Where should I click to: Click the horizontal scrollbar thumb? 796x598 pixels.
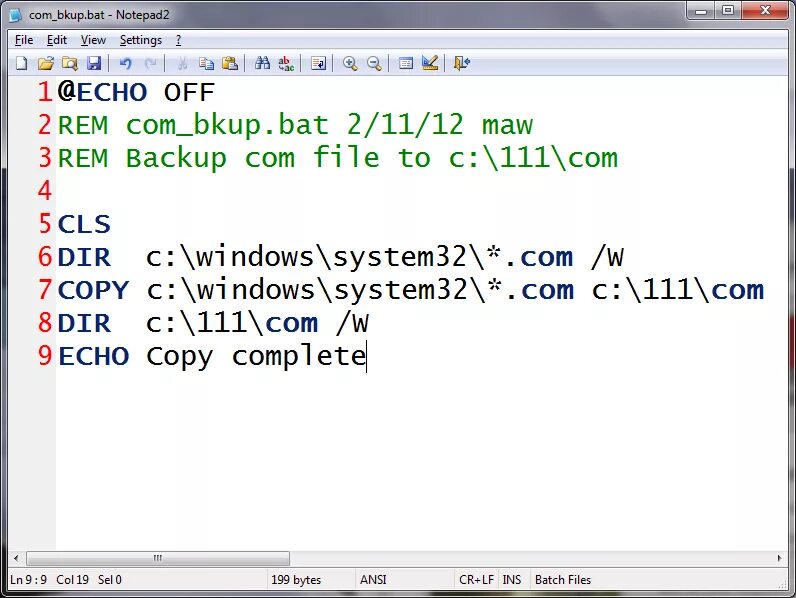click(x=158, y=558)
